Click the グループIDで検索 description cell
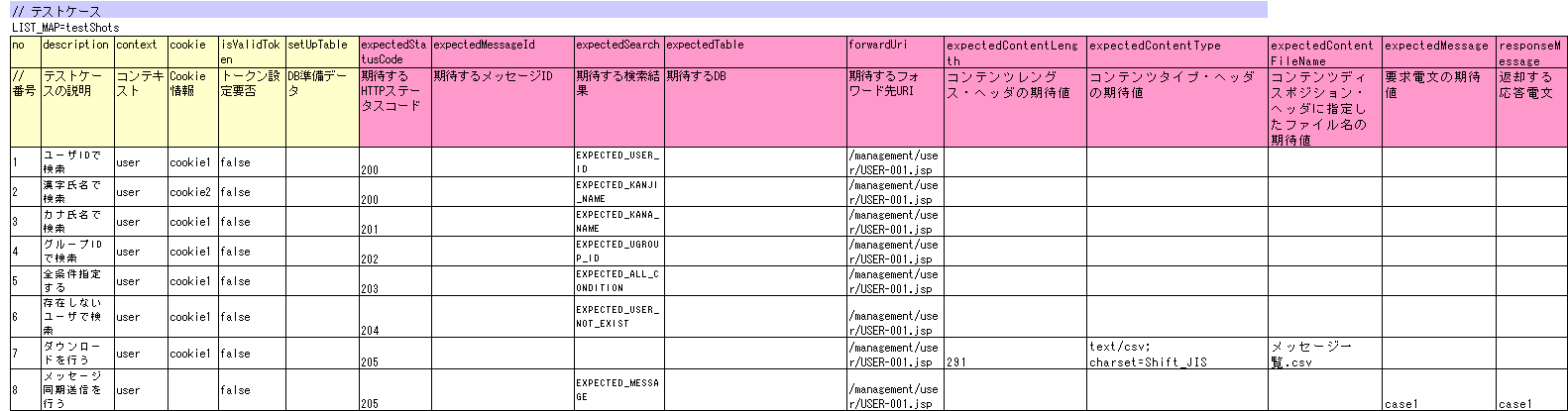The width and height of the screenshot is (1568, 411). click(77, 252)
